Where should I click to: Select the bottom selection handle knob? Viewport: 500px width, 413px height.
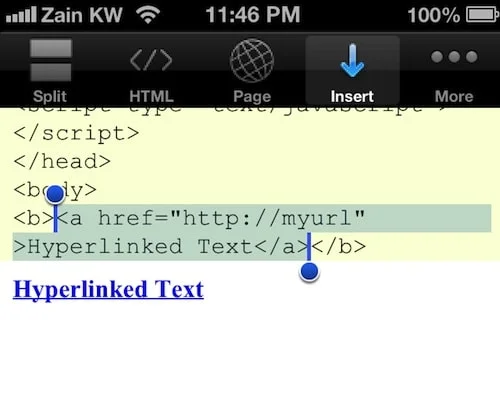coord(309,272)
